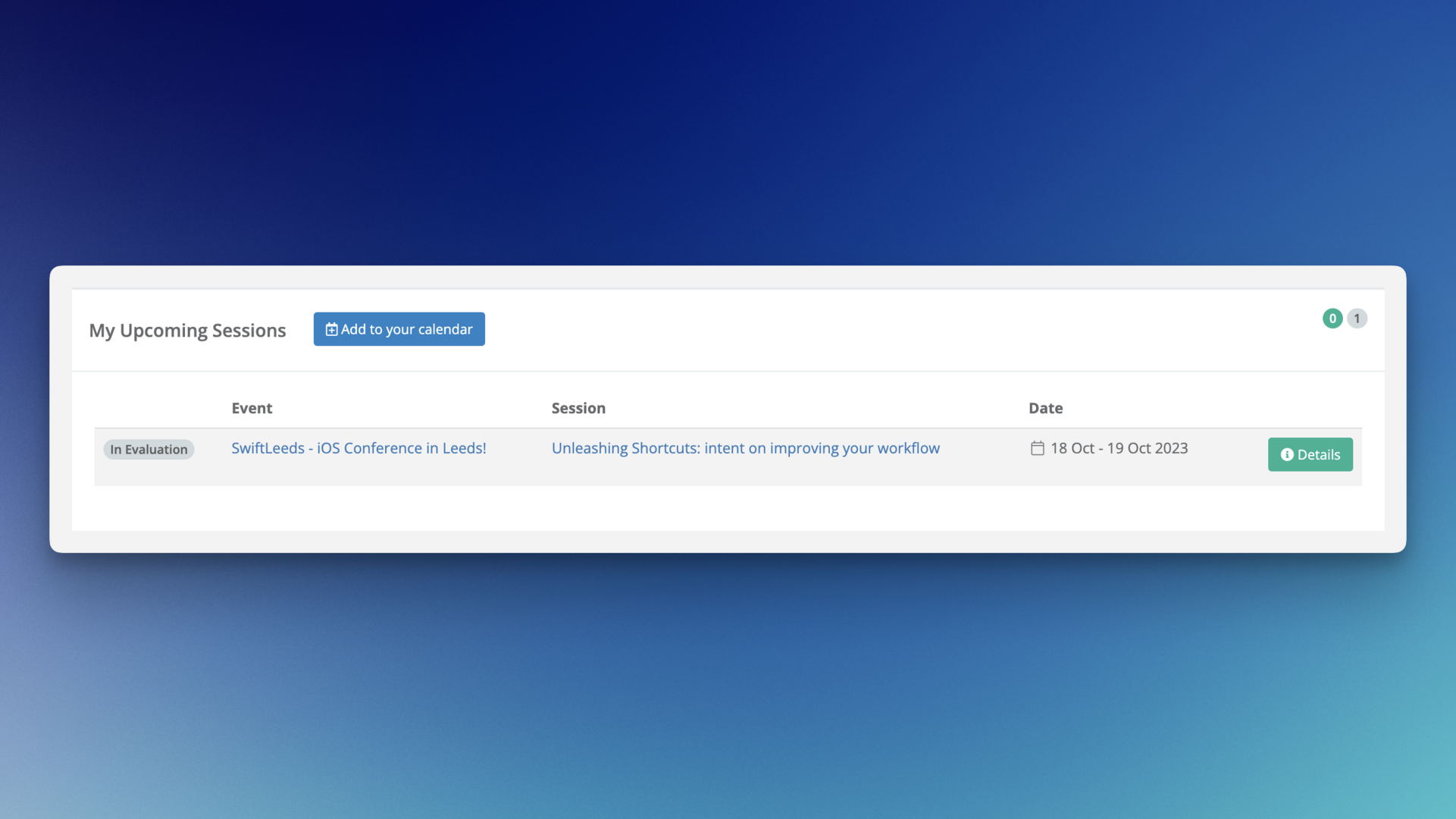Click the calendar-plus icon in calendar button
This screenshot has width=1456, height=819.
[x=331, y=330]
